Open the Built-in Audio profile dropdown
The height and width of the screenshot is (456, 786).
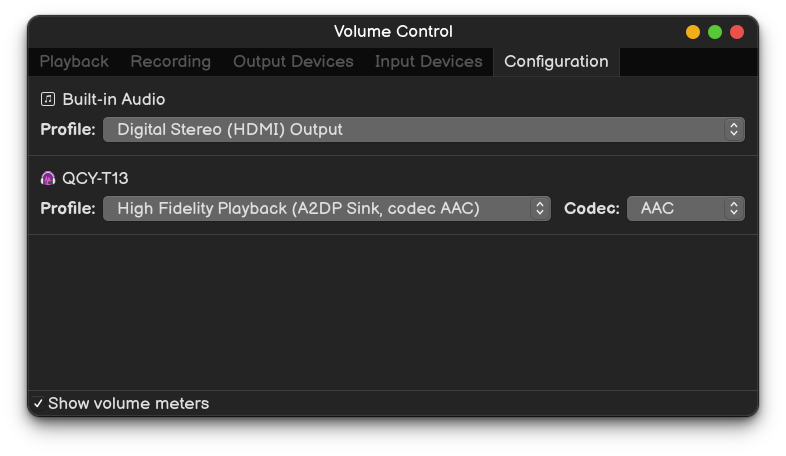pos(424,130)
